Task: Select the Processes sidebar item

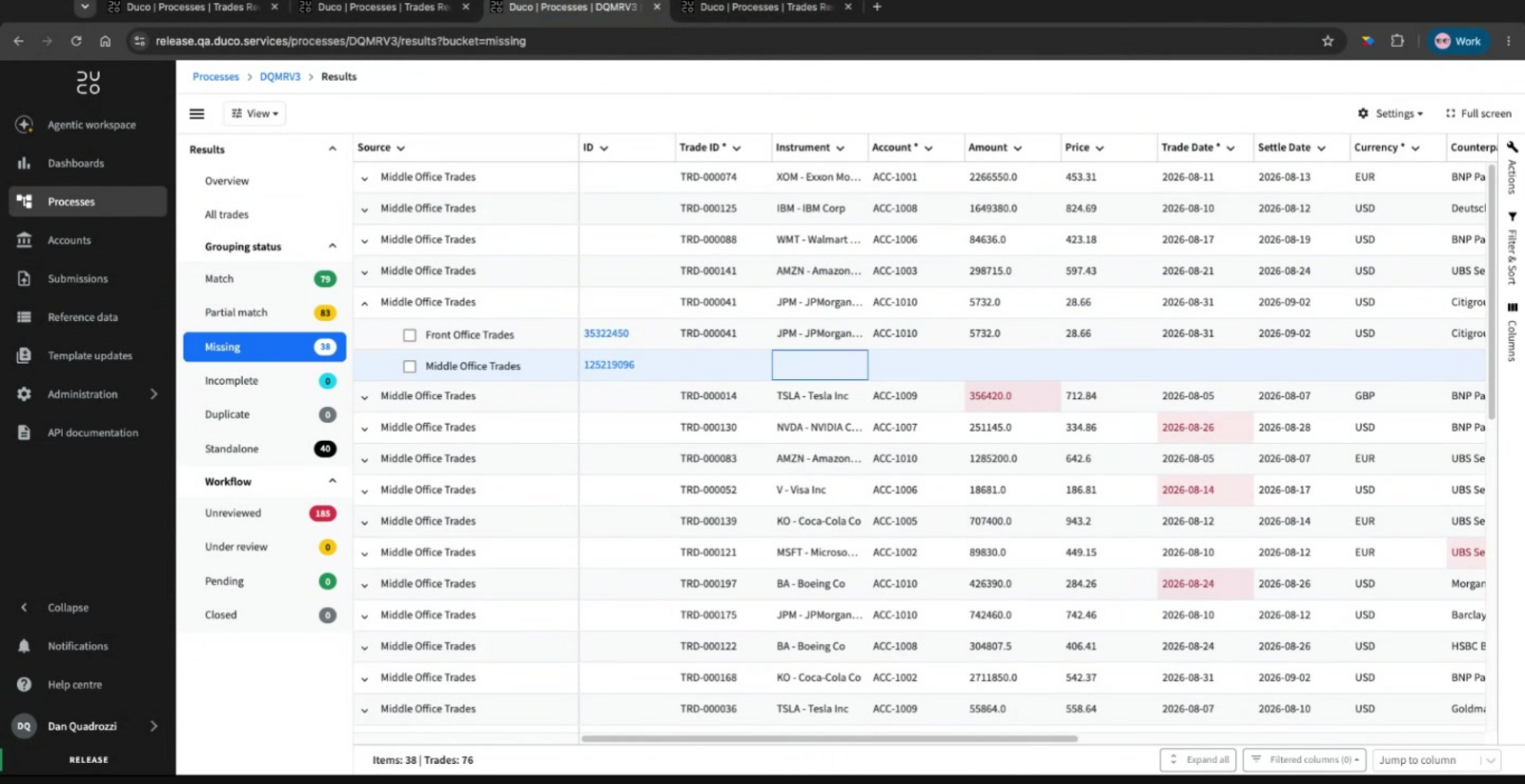Action: point(88,202)
